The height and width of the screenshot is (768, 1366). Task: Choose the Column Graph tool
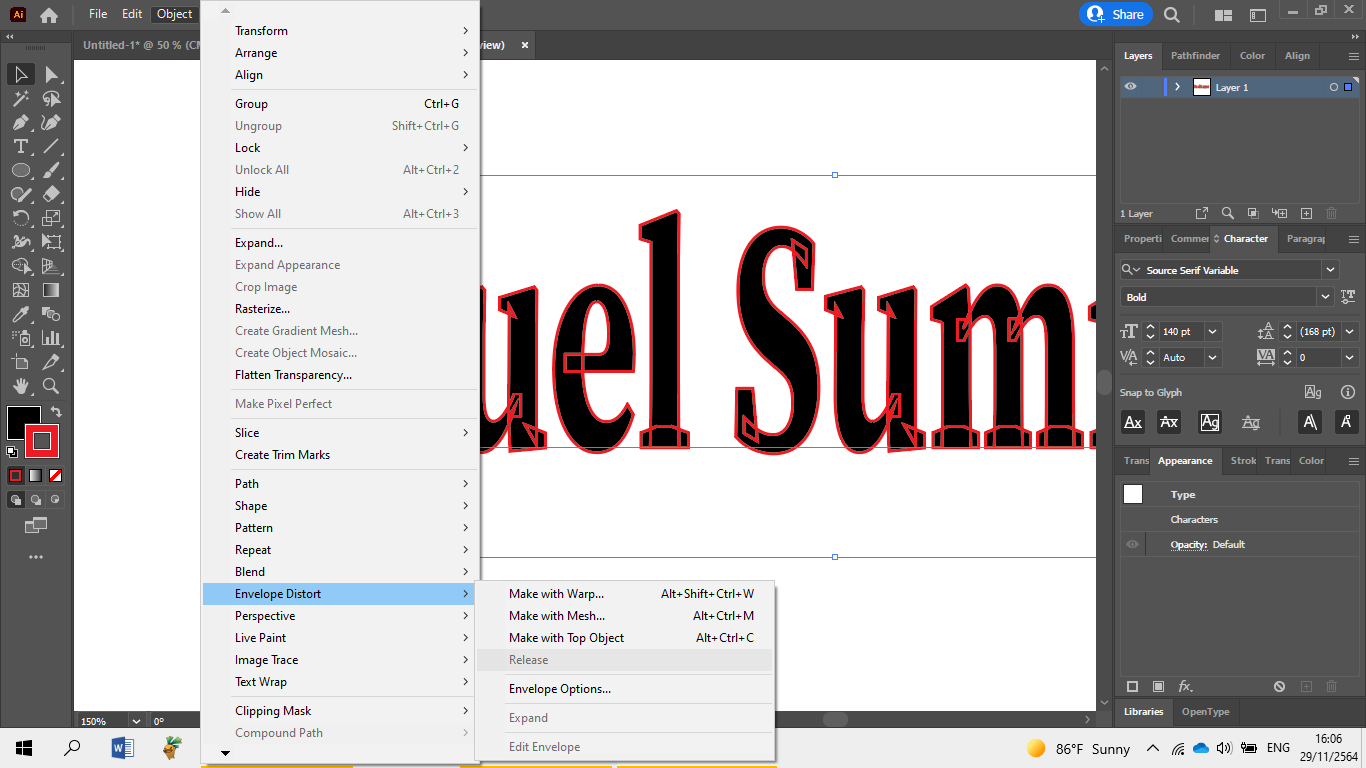[51, 337]
